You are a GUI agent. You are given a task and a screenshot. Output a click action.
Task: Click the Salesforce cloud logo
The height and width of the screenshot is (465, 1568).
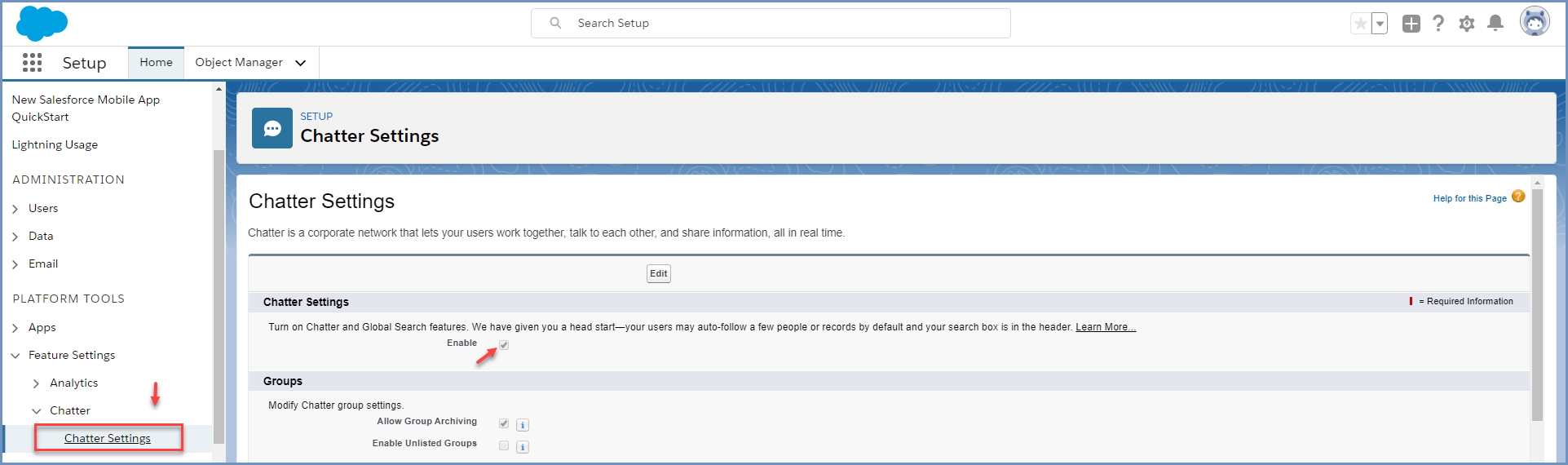(x=42, y=23)
